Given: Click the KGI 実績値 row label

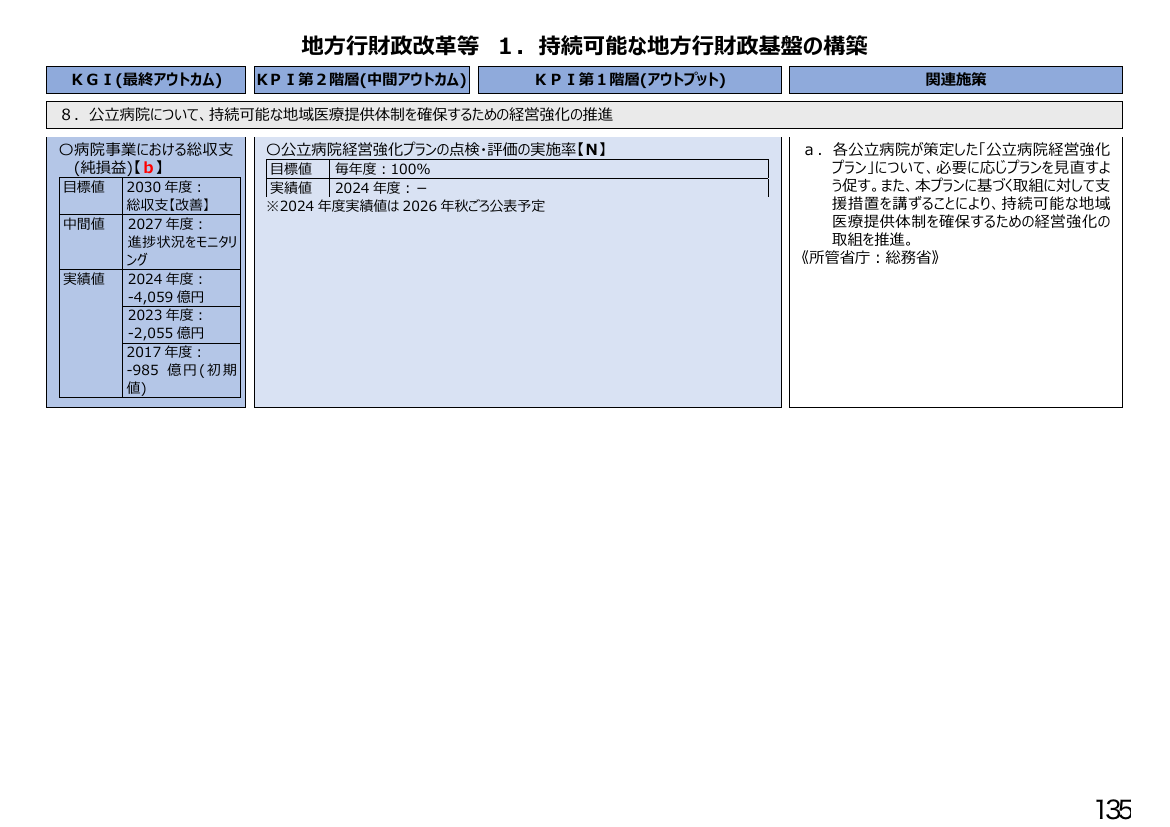Looking at the screenshot, I should pyautogui.click(x=91, y=333).
